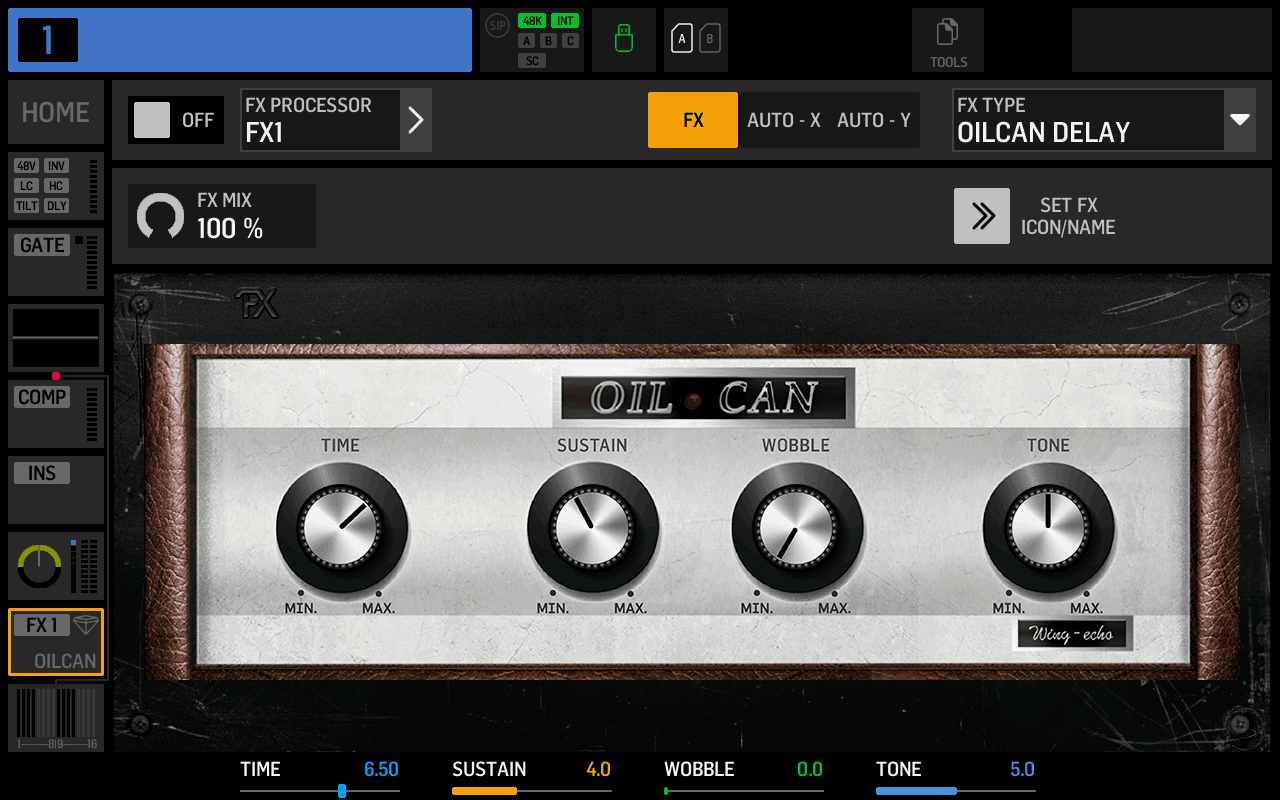Toggle the FX processor OFF switch
1280x800 pixels.
(176, 120)
